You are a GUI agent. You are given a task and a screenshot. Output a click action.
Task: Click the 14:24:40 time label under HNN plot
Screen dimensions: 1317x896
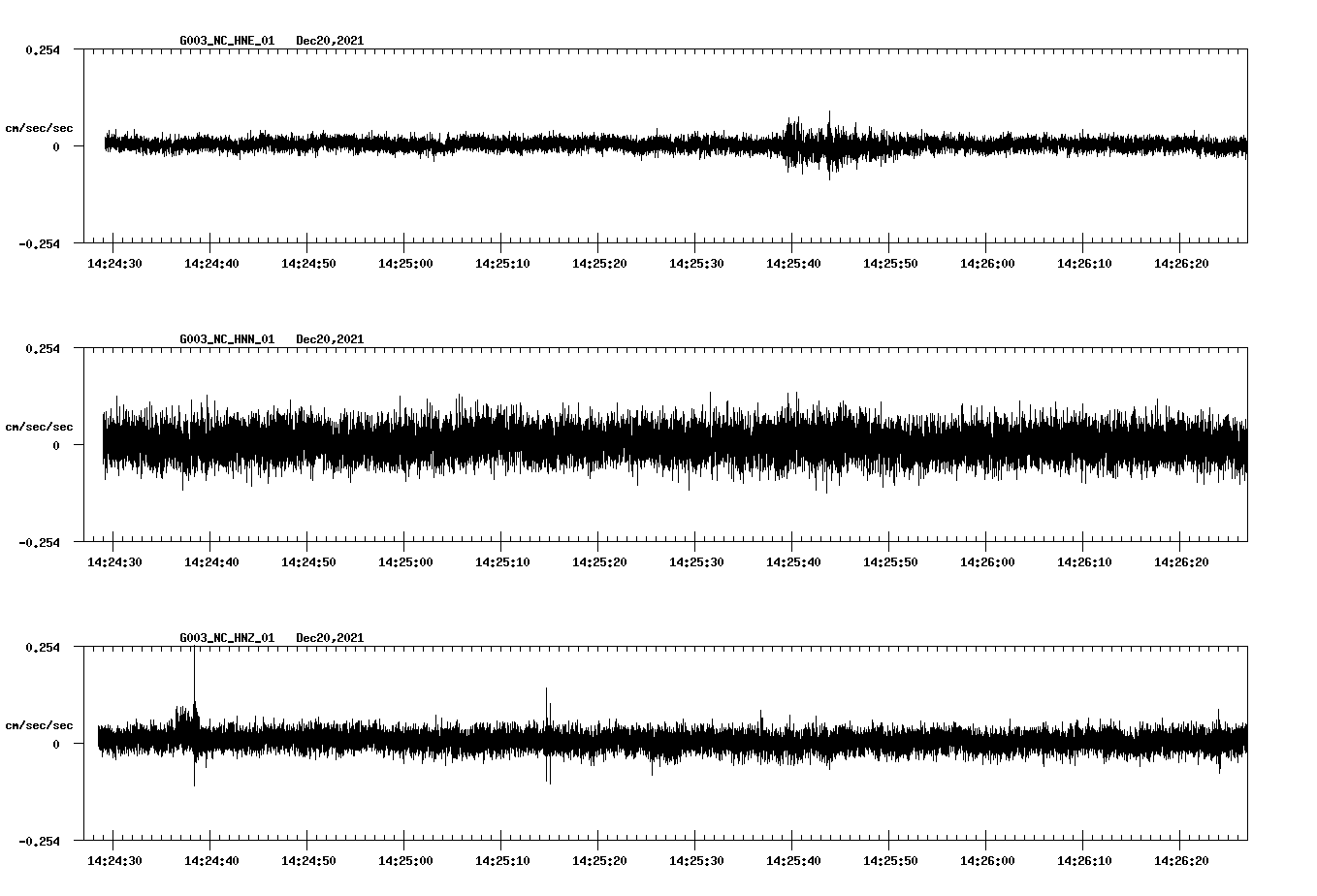pyautogui.click(x=211, y=561)
